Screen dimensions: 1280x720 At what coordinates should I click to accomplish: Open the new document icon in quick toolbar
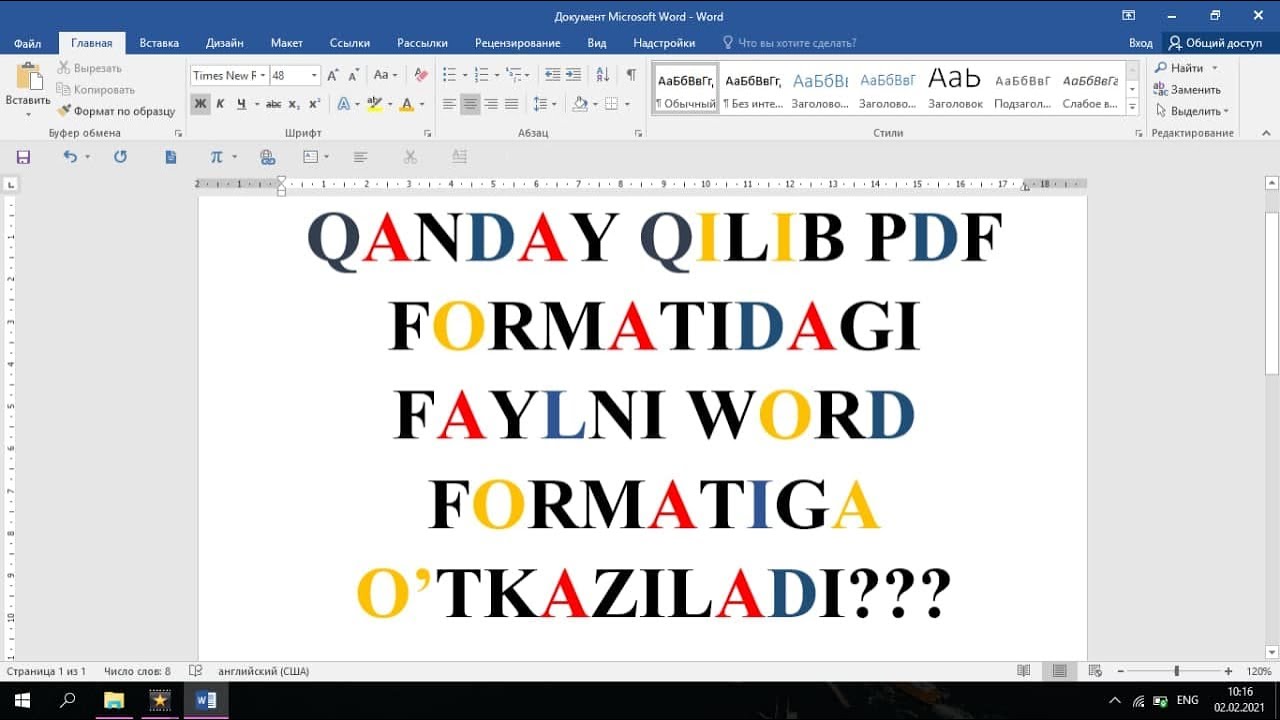coord(171,157)
